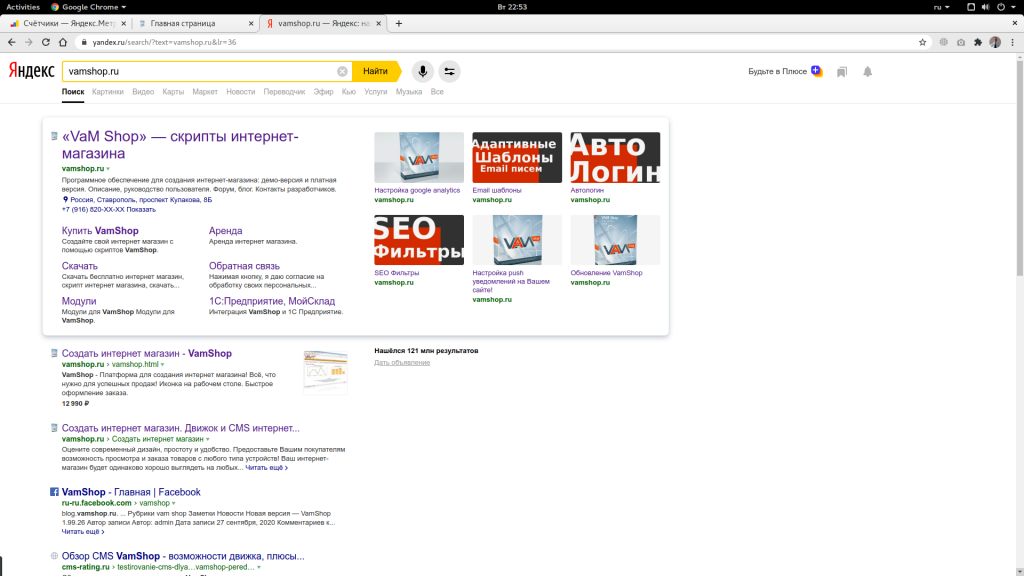Click the Найти search button

(x=376, y=71)
